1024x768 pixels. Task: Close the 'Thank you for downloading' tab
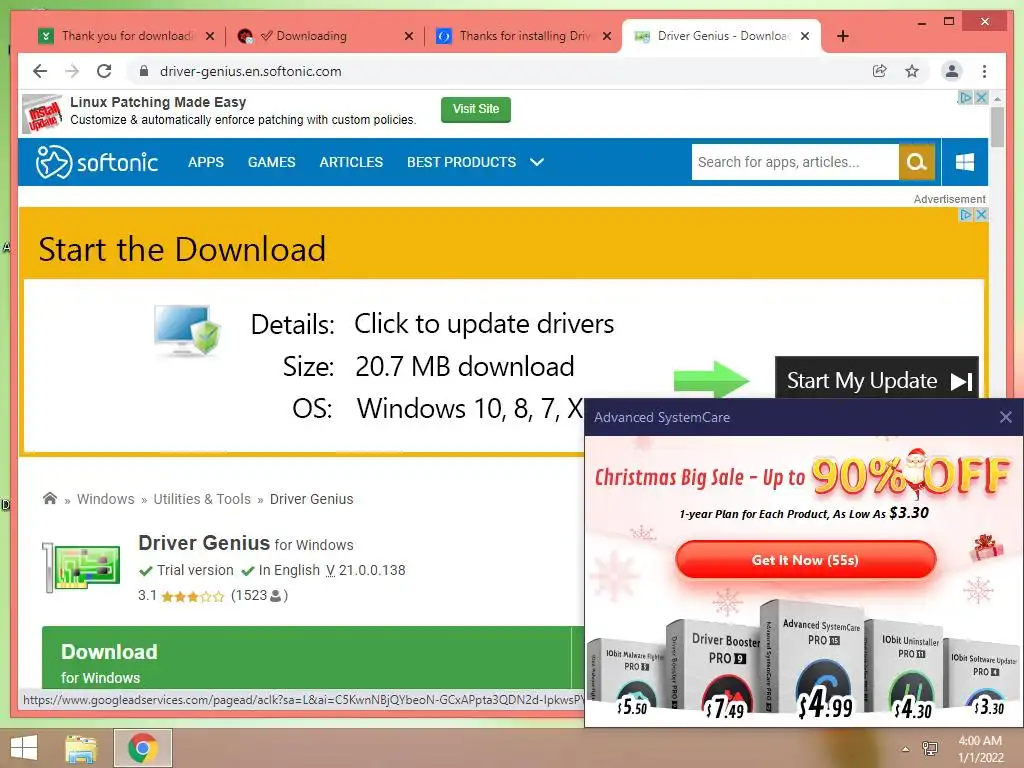[210, 36]
